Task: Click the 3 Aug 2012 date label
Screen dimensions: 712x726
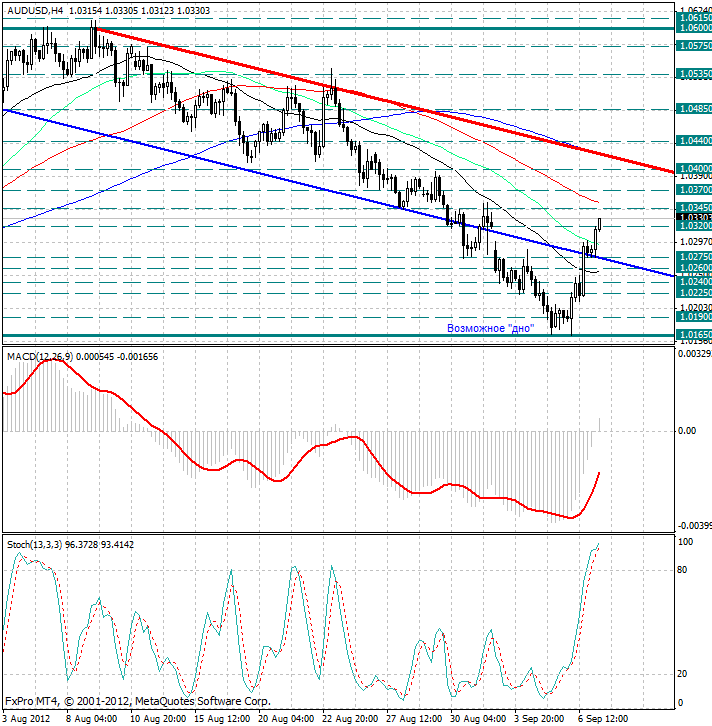Action: click(29, 718)
